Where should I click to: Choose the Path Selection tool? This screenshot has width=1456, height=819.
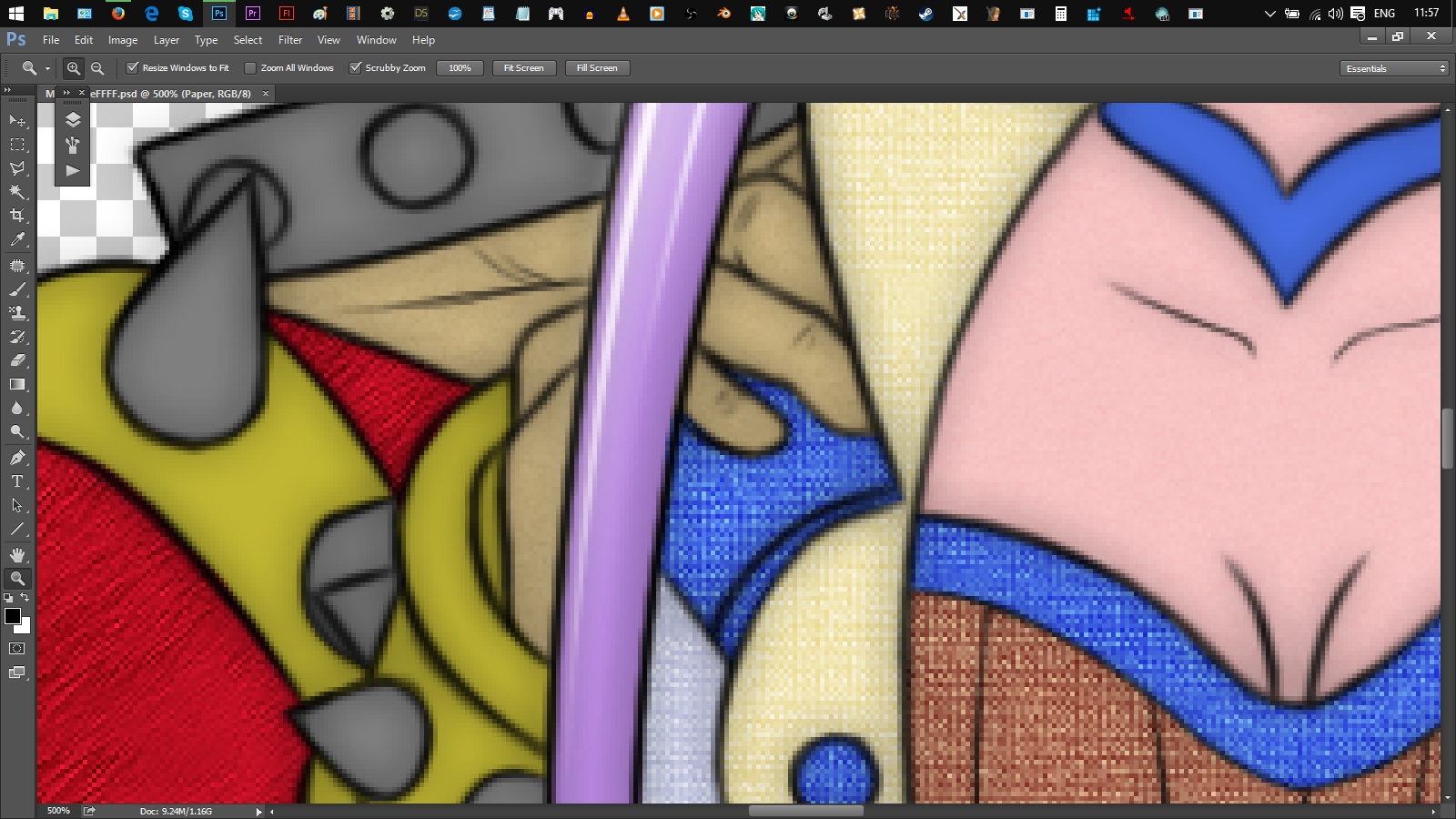pos(17,505)
